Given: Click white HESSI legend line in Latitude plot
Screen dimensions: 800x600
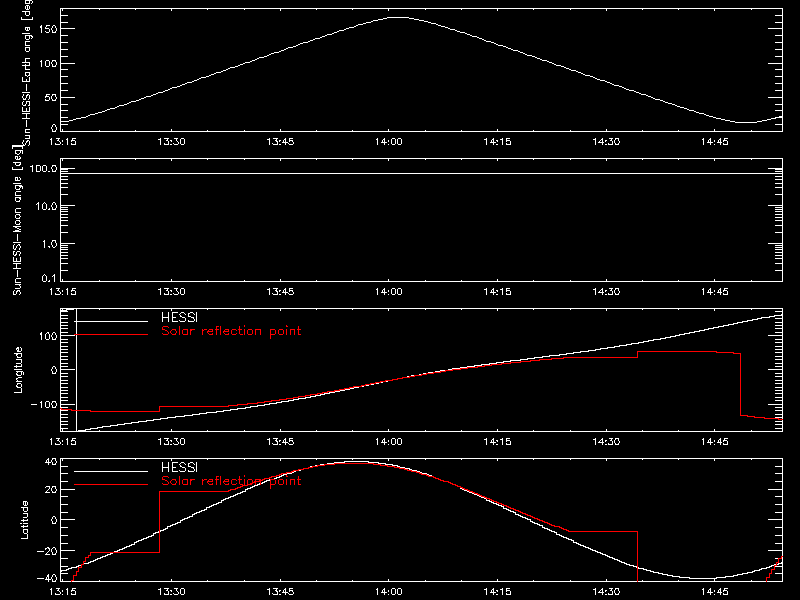Looking at the screenshot, I should coord(111,471).
